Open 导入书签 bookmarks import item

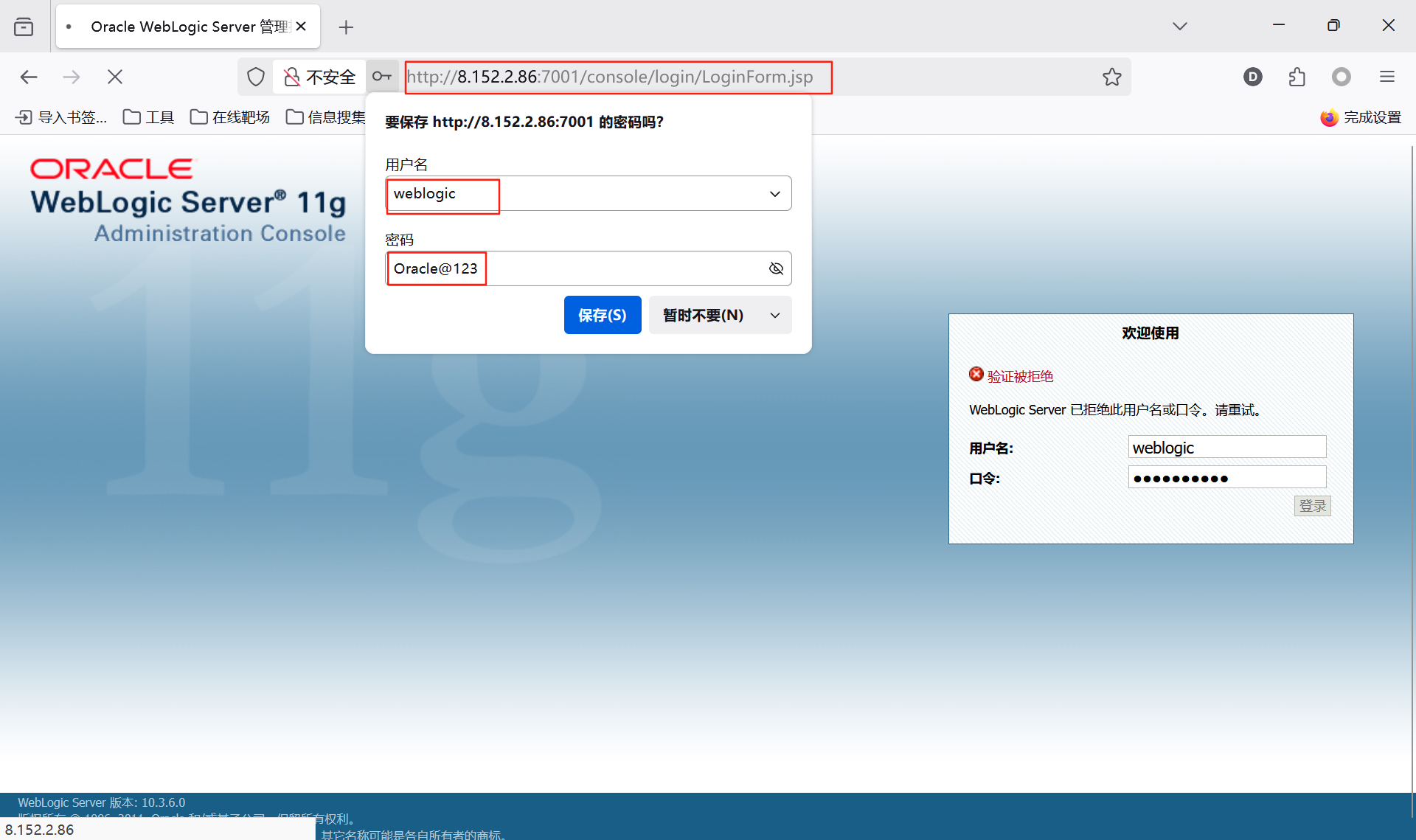tap(61, 117)
